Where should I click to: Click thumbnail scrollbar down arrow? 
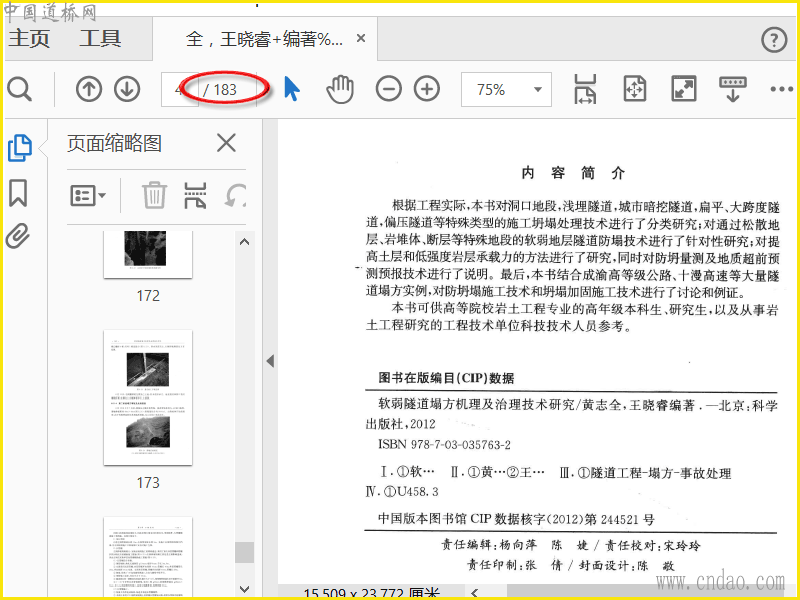(244, 589)
